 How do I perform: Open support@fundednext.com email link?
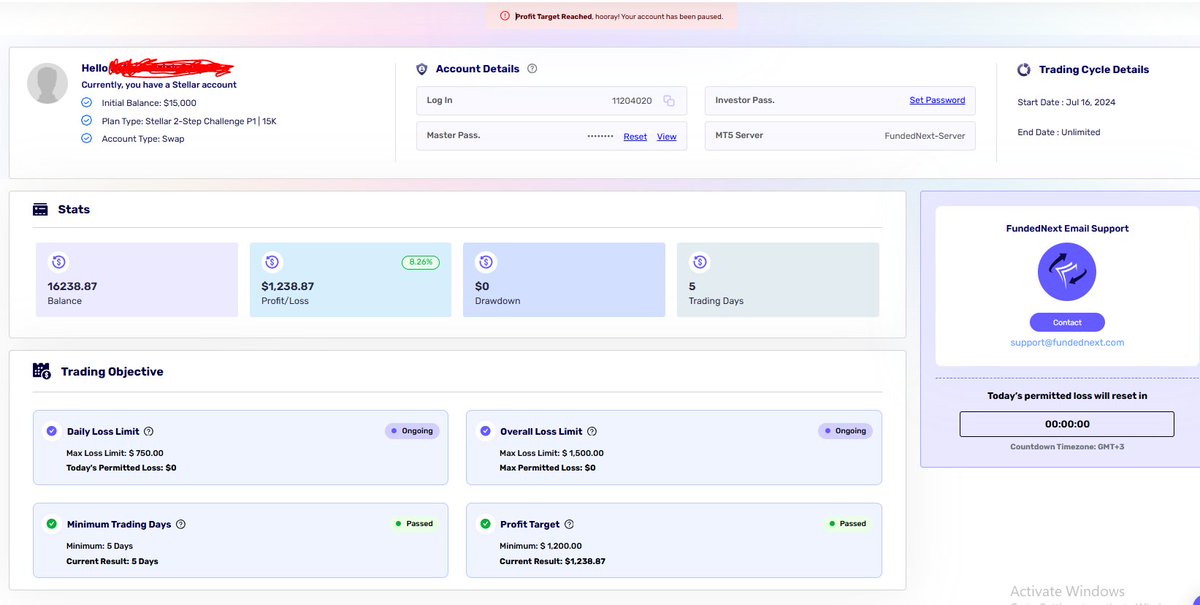tap(1067, 342)
